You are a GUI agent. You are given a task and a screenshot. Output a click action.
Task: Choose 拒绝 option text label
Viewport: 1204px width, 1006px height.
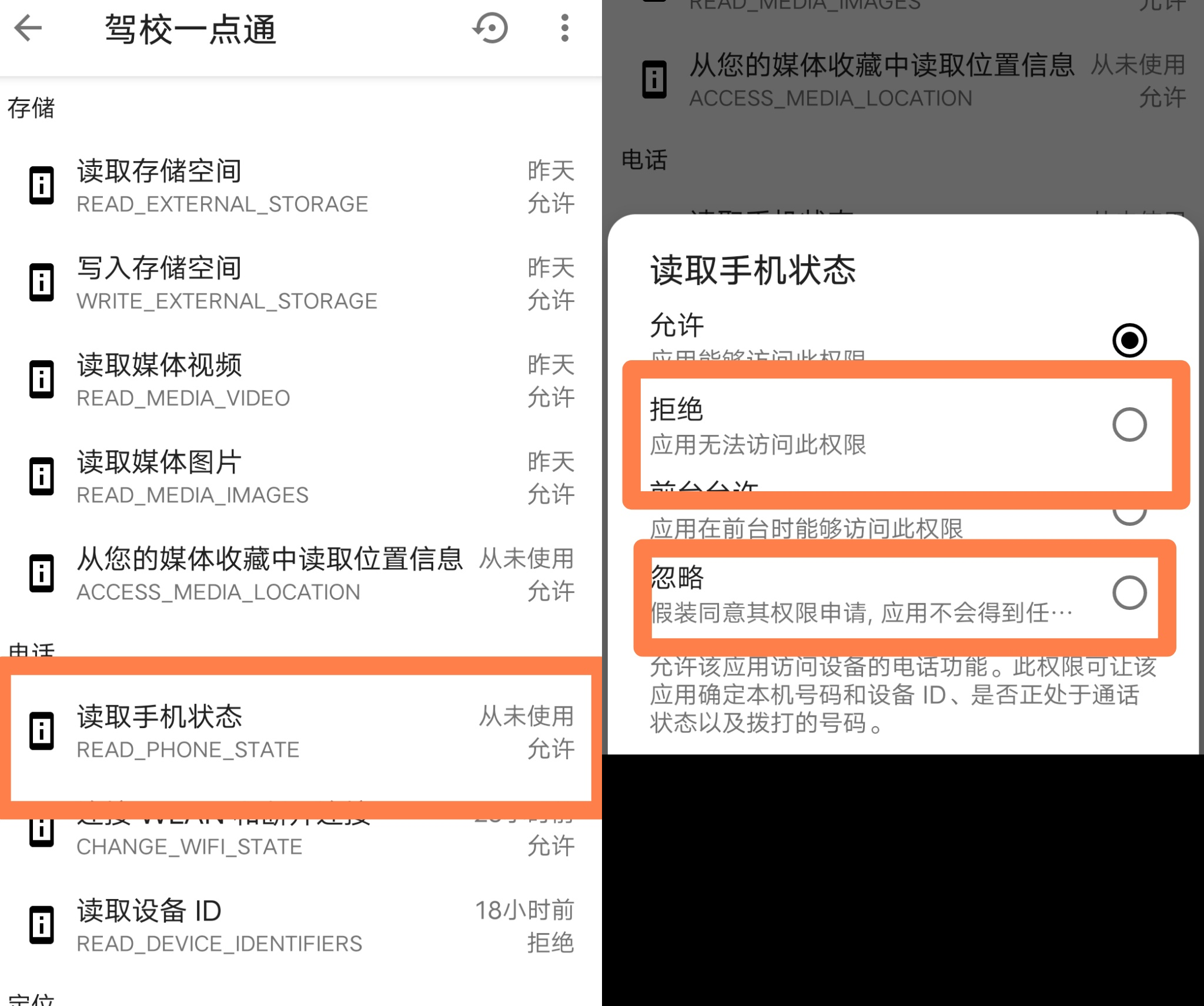[676, 410]
